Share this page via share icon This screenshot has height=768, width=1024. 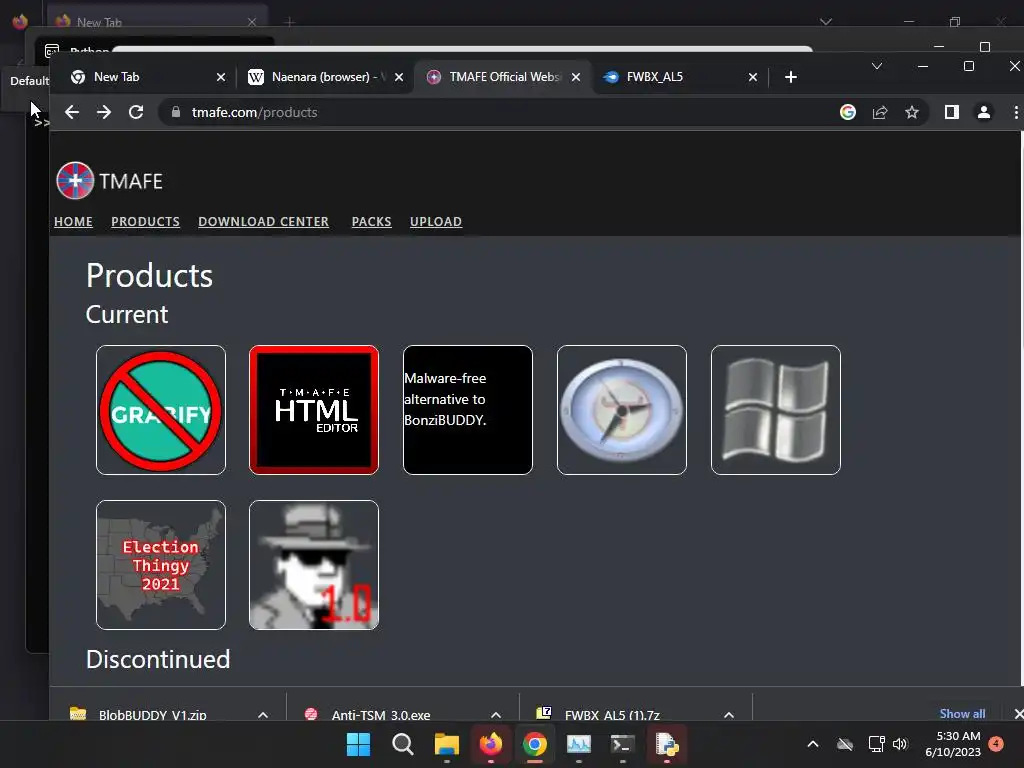click(880, 112)
